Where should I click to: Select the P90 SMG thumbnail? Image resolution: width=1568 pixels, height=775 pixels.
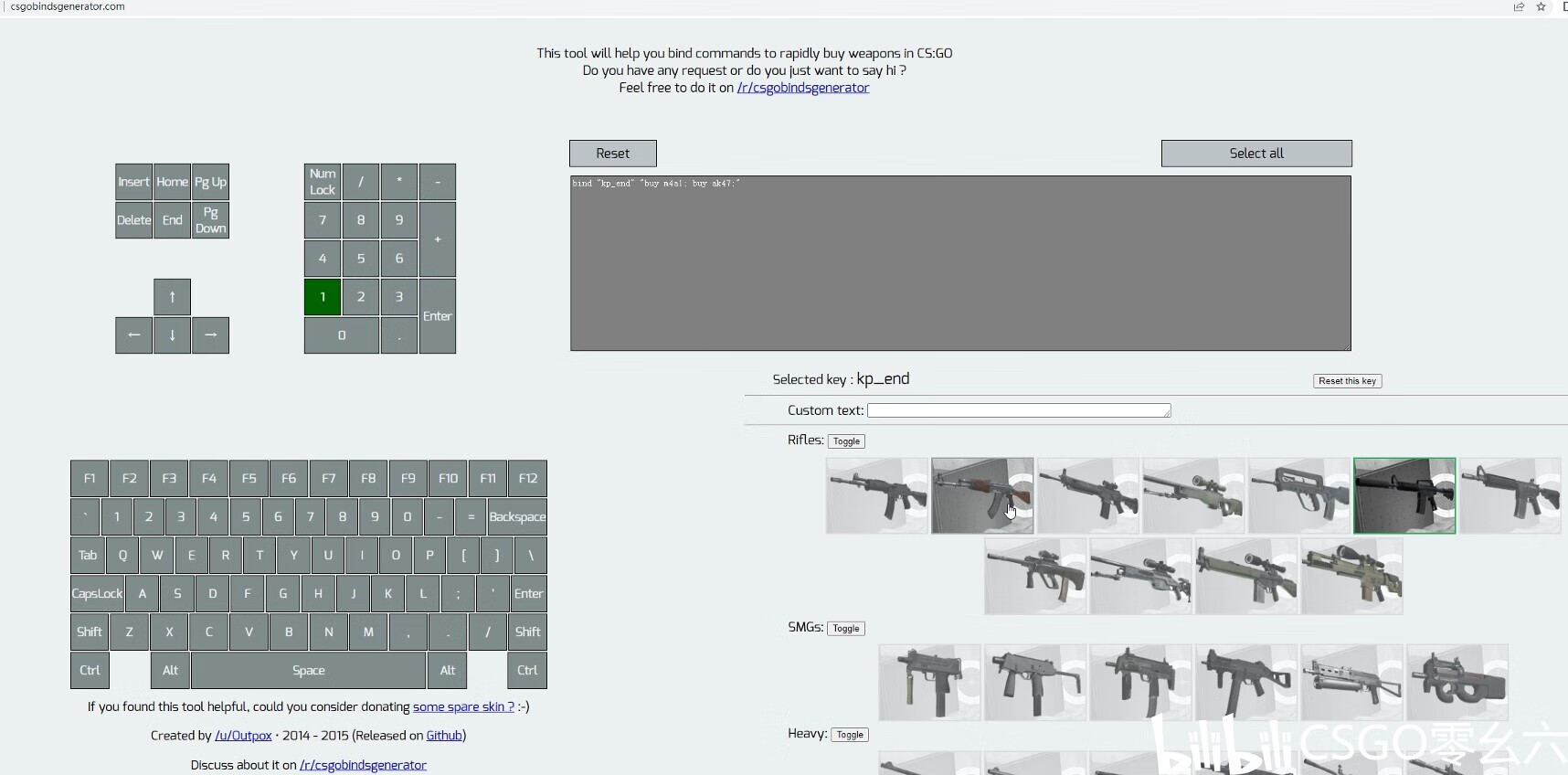[x=1457, y=683]
